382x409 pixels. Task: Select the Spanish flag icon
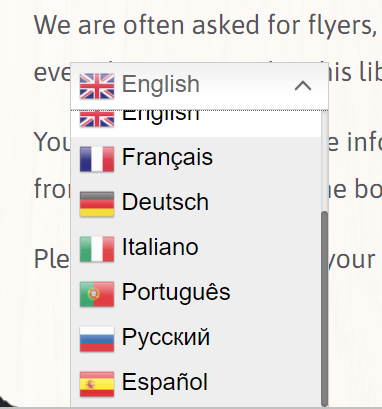pos(97,384)
